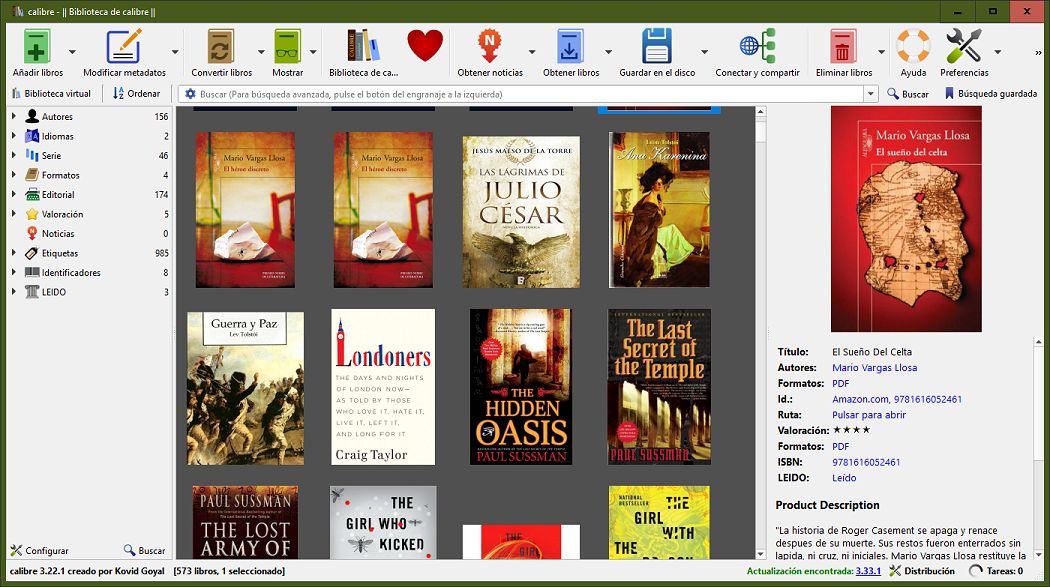Click the red heart donate icon
The width and height of the screenshot is (1050, 587).
[x=425, y=46]
